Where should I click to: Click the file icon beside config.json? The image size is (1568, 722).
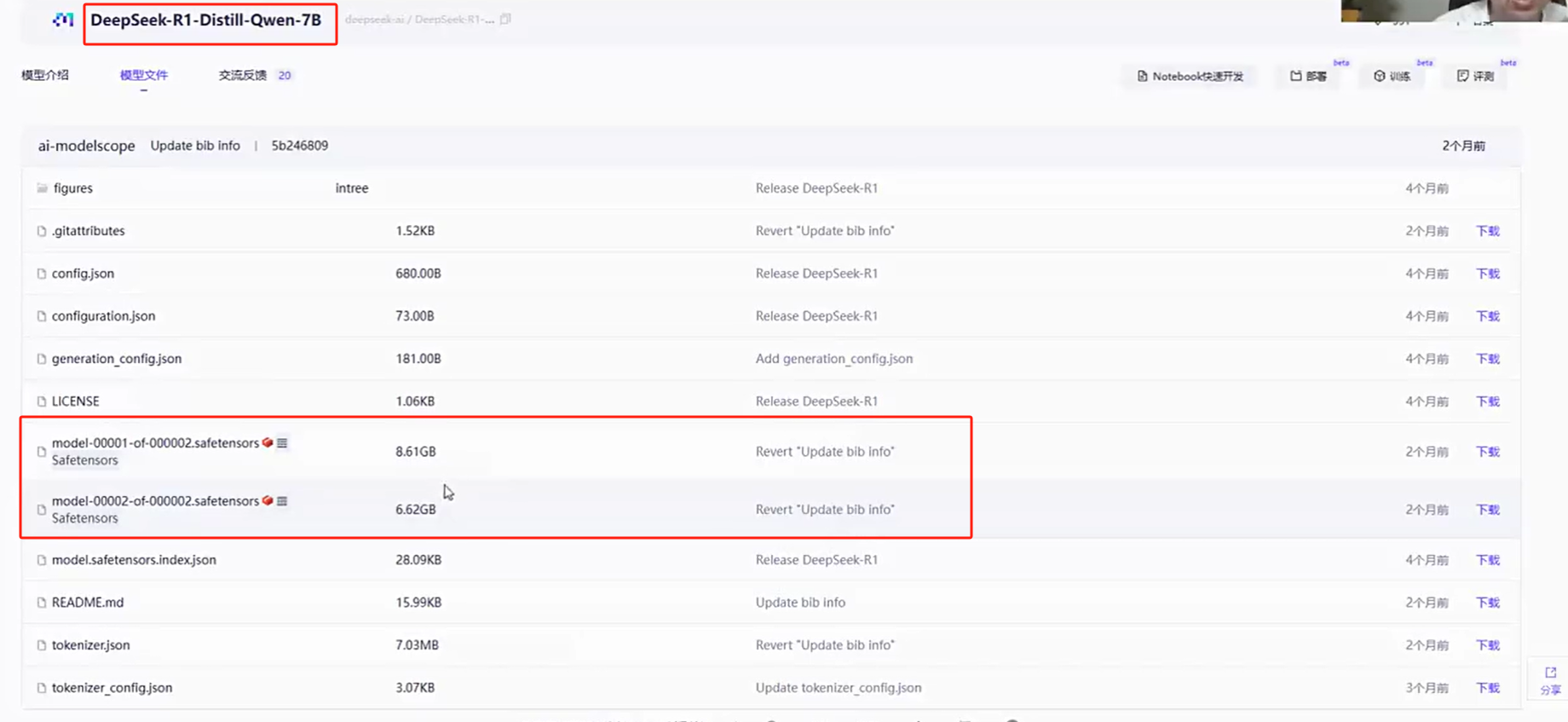(41, 274)
